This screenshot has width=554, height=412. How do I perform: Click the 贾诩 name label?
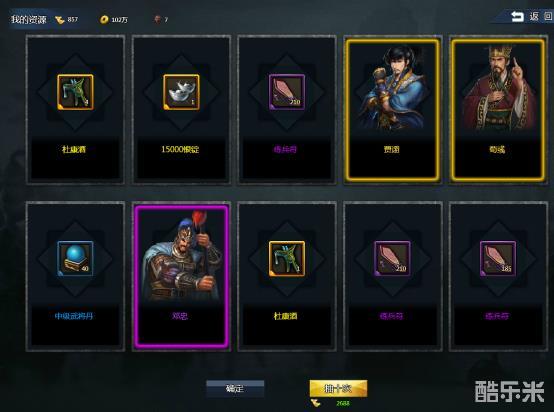pos(392,149)
